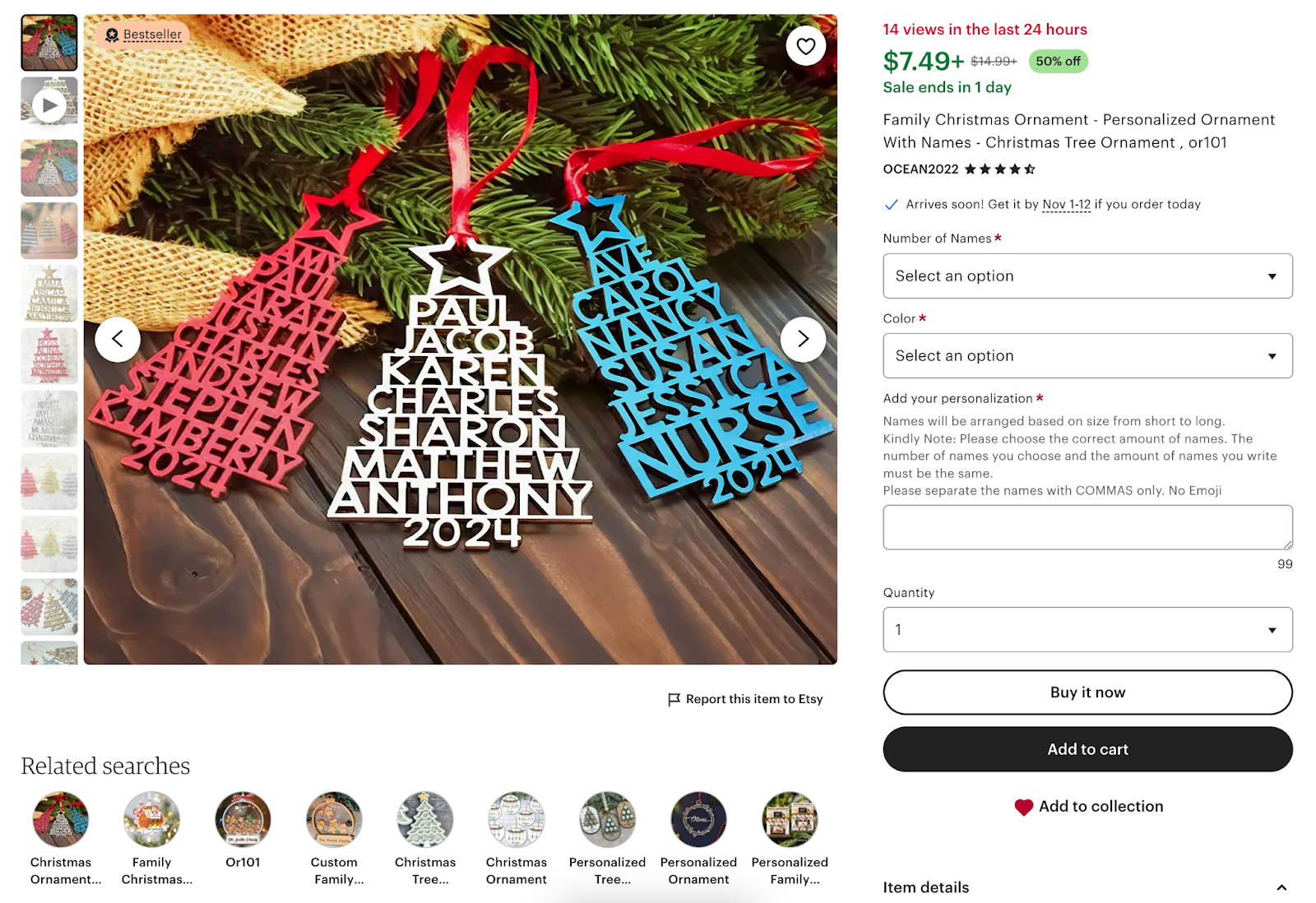Click the Bestseller badge

tap(142, 34)
